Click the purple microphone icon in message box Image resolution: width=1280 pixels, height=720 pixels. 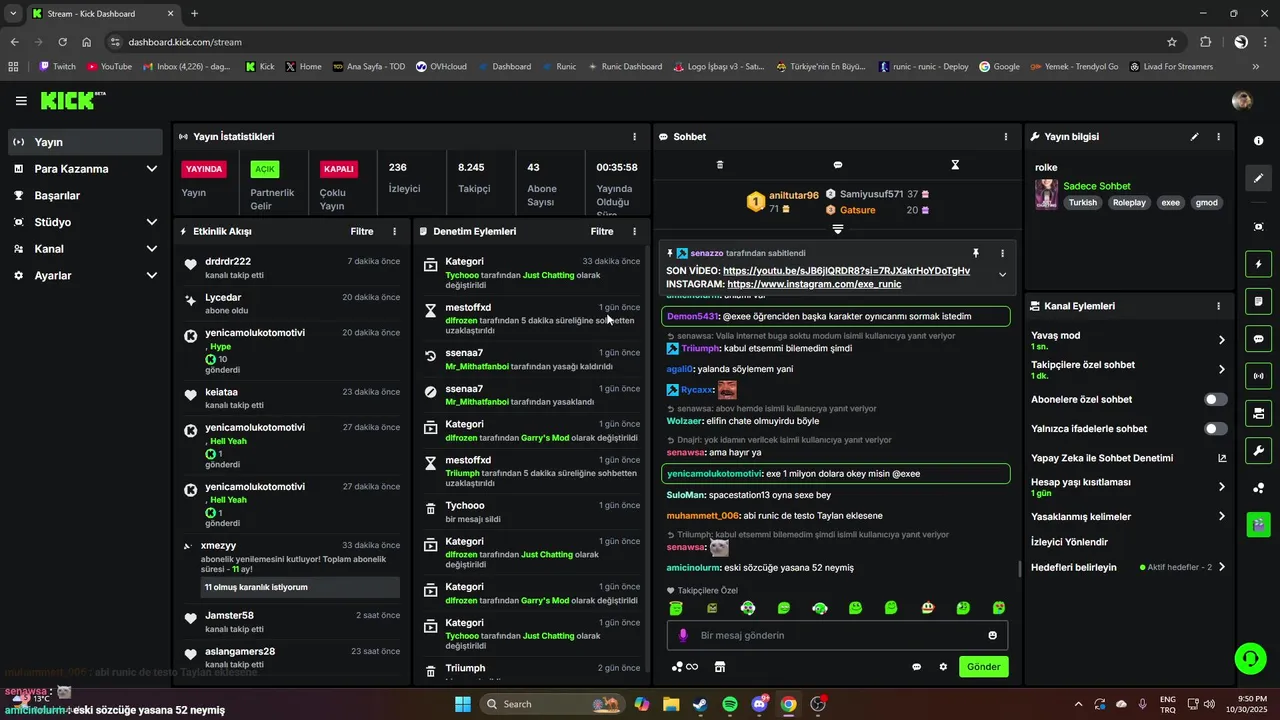(684, 635)
